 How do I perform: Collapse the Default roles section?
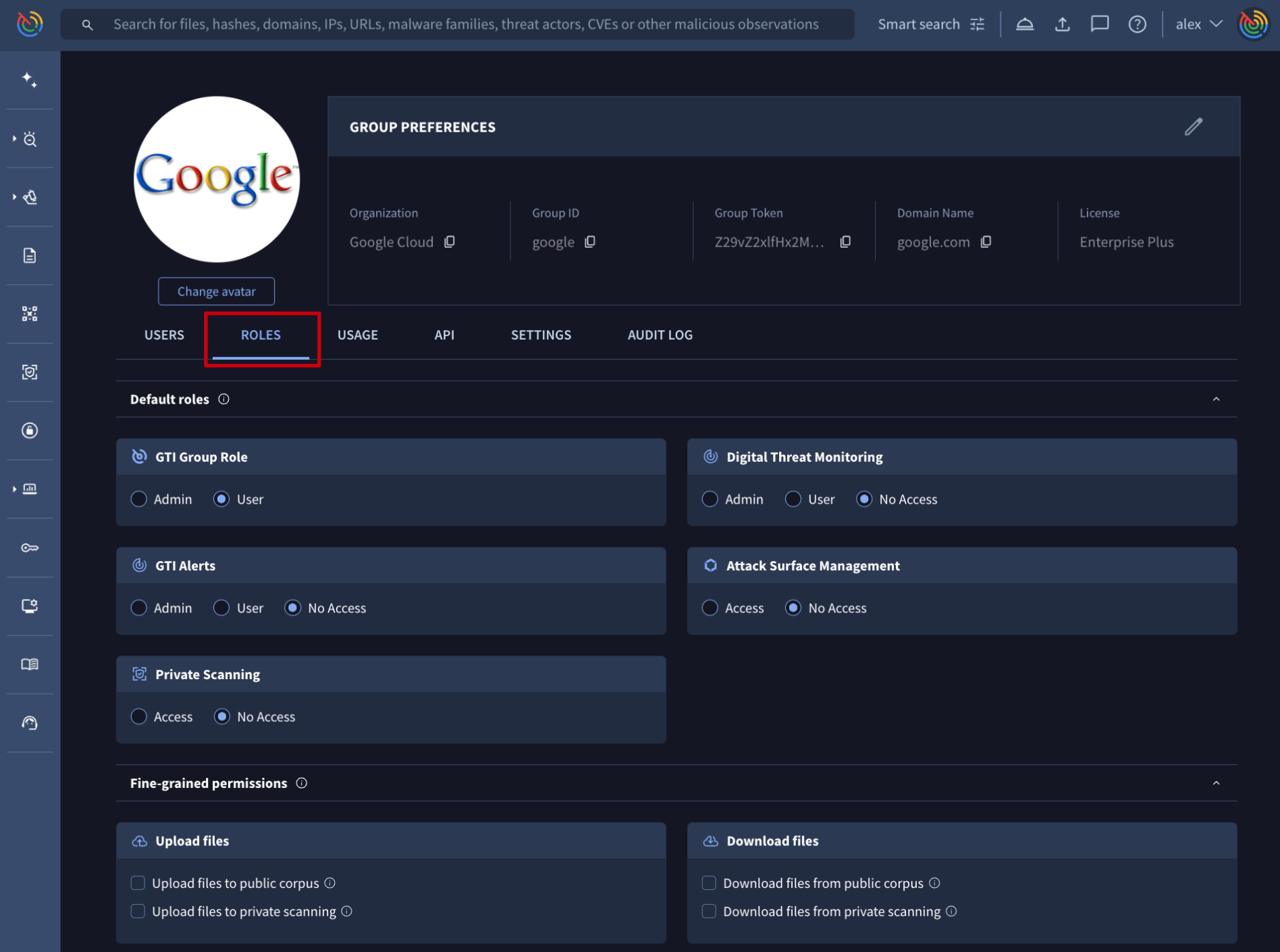1216,399
